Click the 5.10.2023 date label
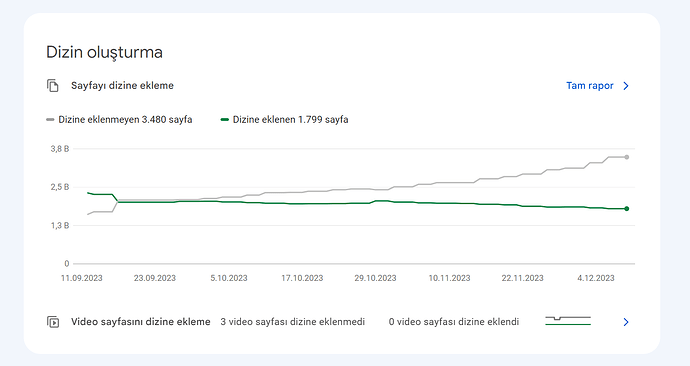 (229, 278)
